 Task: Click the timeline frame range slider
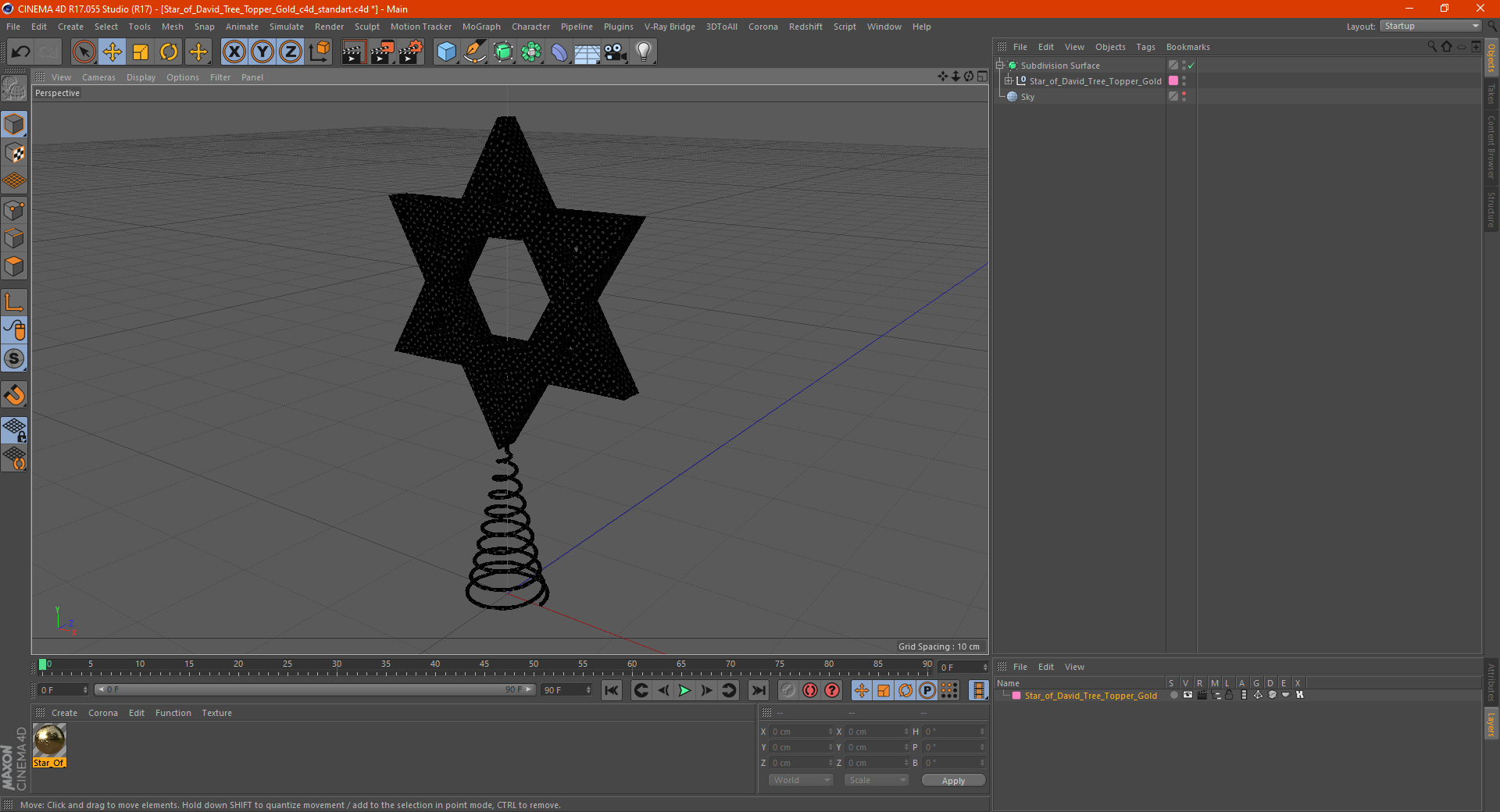315,689
